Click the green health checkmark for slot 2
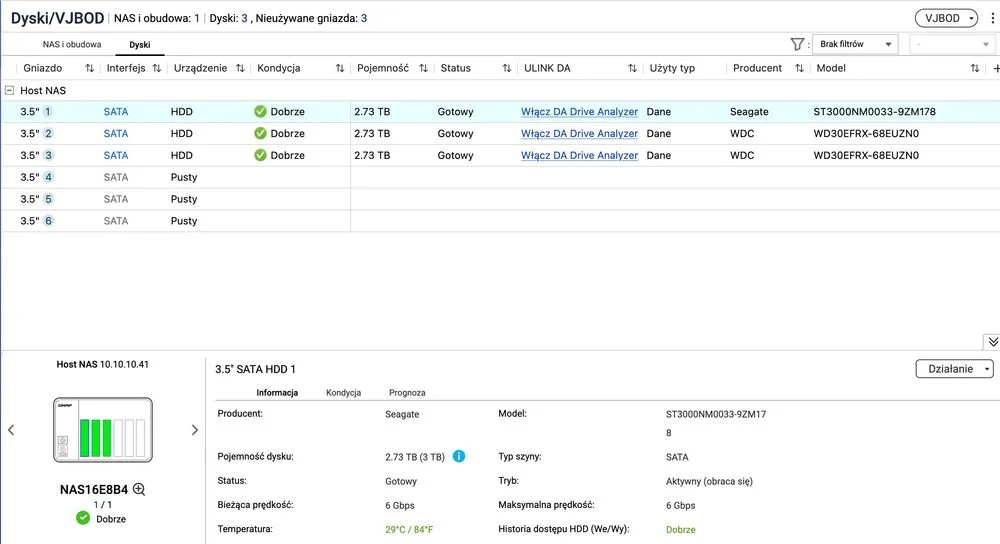Image resolution: width=1000 pixels, height=544 pixels. pos(260,133)
